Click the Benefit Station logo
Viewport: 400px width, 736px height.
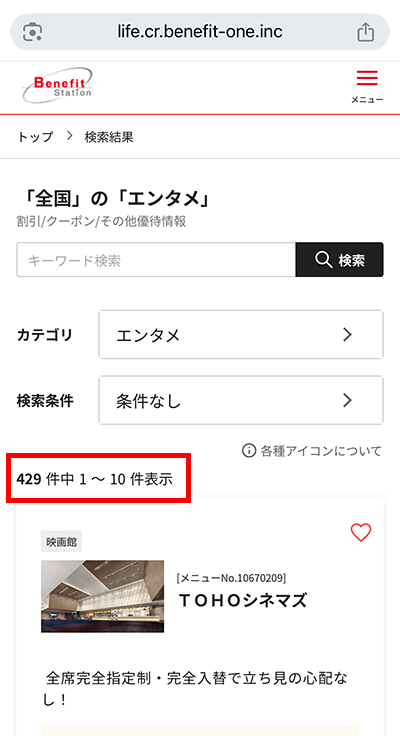(57, 86)
